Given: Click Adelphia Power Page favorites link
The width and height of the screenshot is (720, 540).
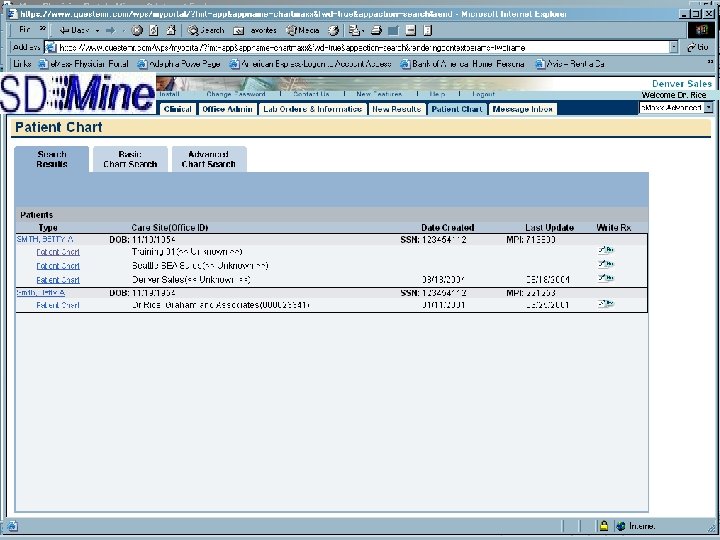Looking at the screenshot, I should [x=180, y=64].
